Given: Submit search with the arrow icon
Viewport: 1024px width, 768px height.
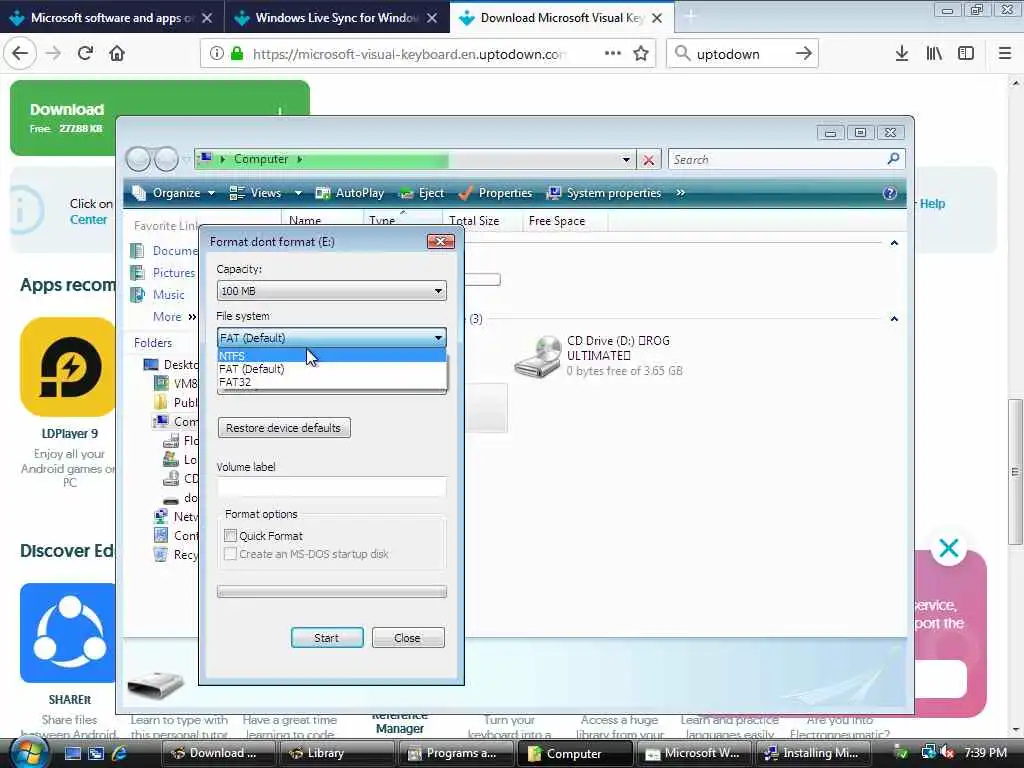Looking at the screenshot, I should click(804, 54).
